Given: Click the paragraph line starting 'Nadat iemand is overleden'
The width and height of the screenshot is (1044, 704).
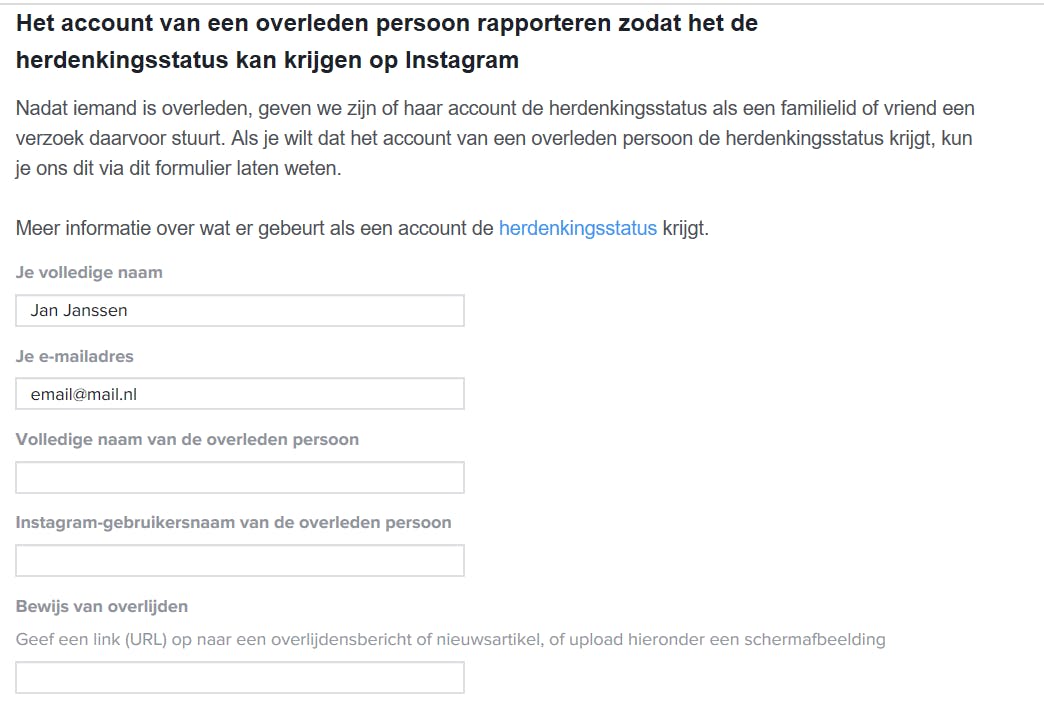Looking at the screenshot, I should point(495,108).
